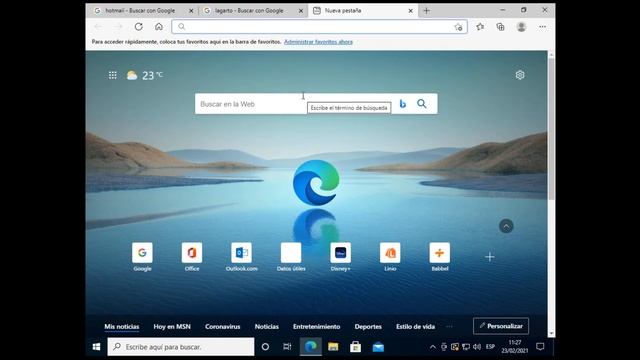640x360 pixels.
Task: Select the Noticias feed tab
Action: pos(267,327)
